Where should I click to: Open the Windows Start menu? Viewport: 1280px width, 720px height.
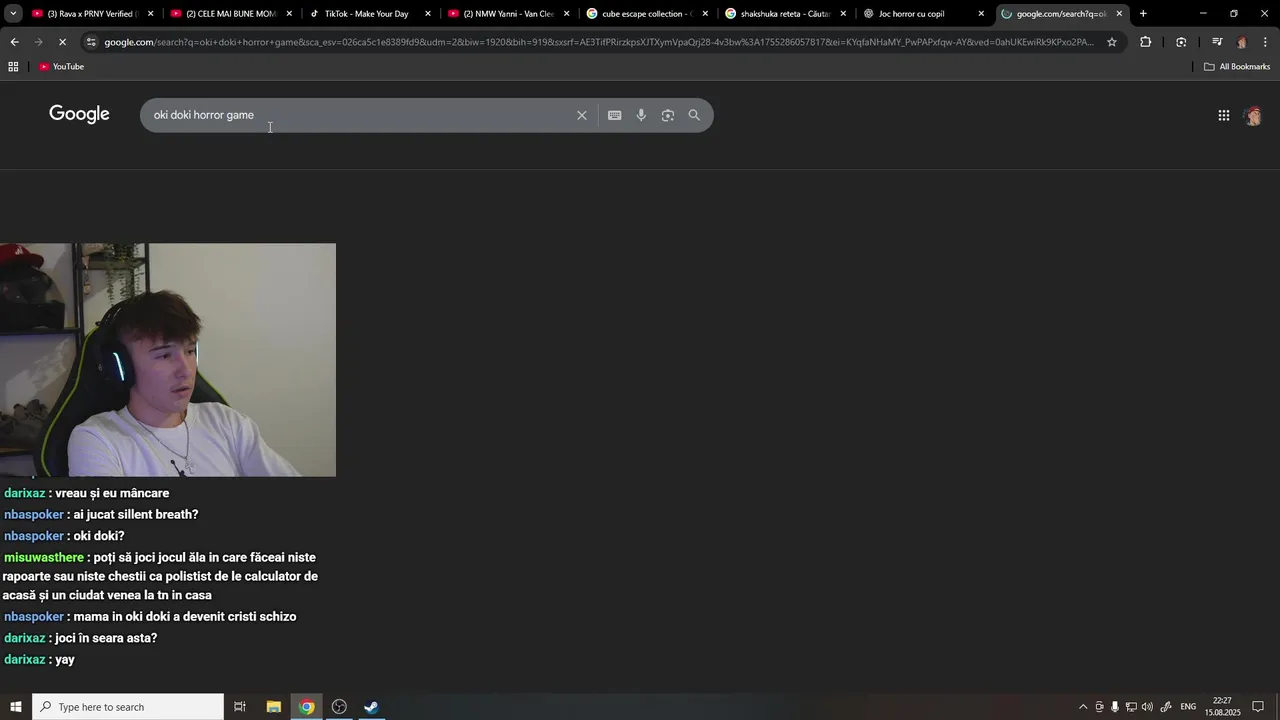tap(16, 707)
